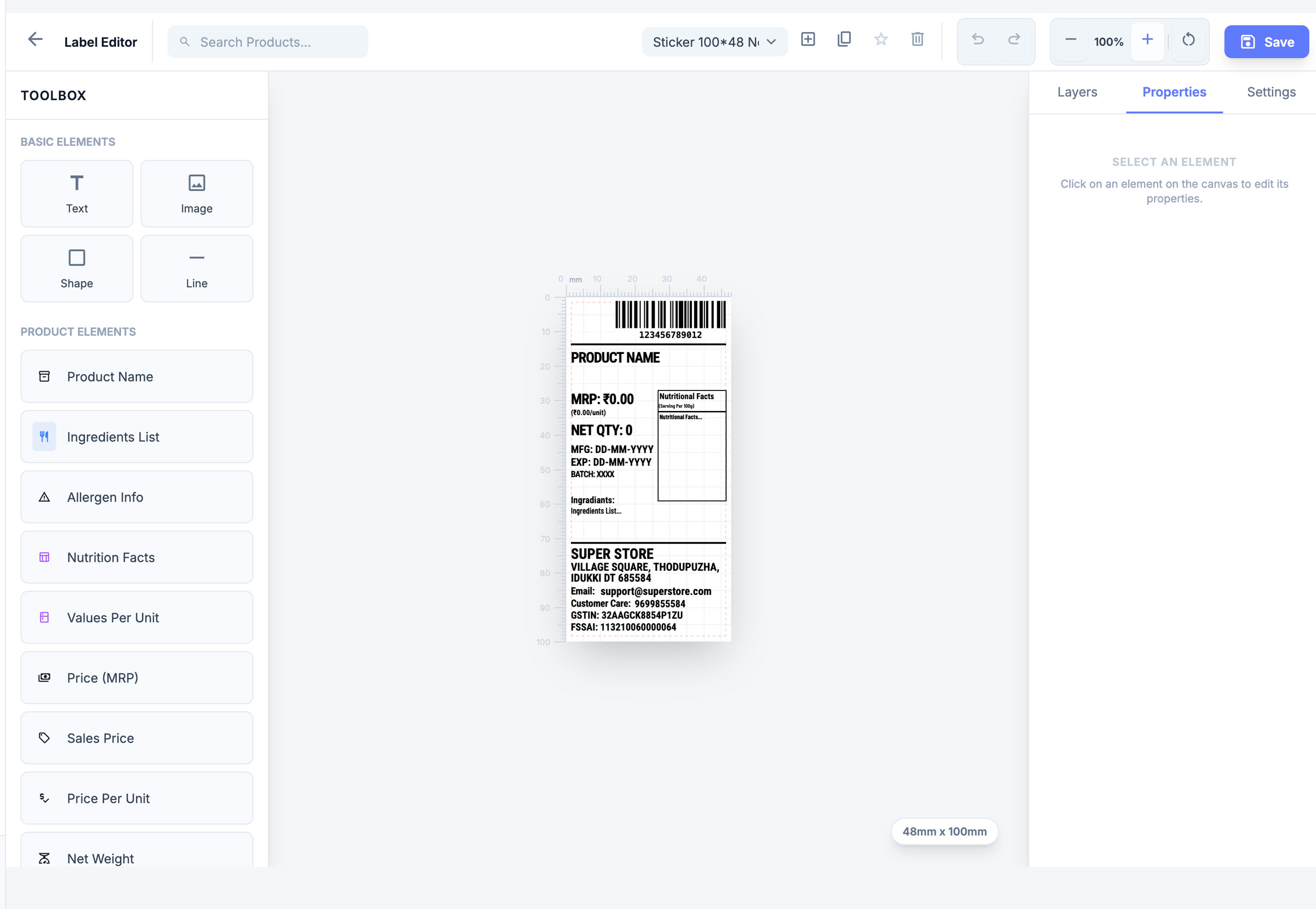Zoom out on the canvas
The width and height of the screenshot is (1316, 909).
[x=1070, y=41]
